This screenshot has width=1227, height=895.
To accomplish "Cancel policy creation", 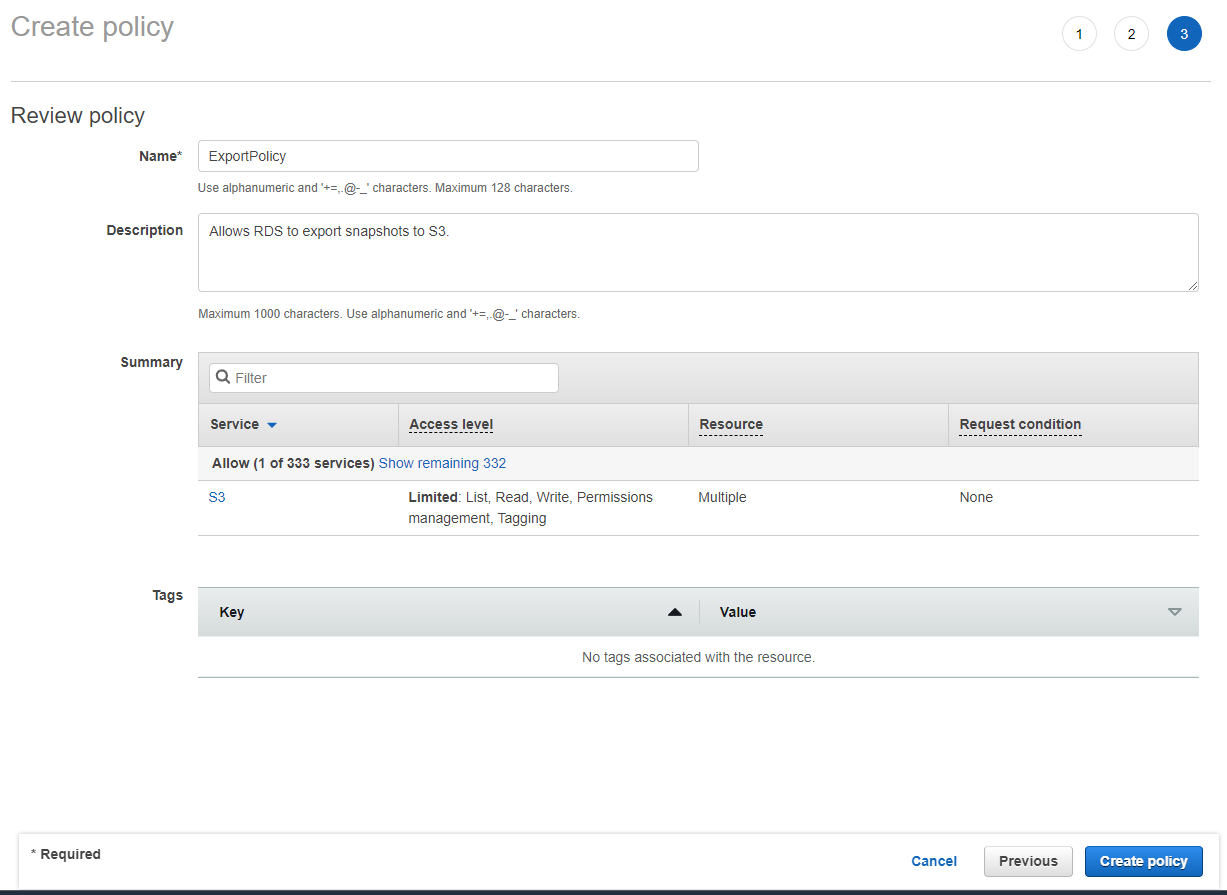I will [934, 861].
